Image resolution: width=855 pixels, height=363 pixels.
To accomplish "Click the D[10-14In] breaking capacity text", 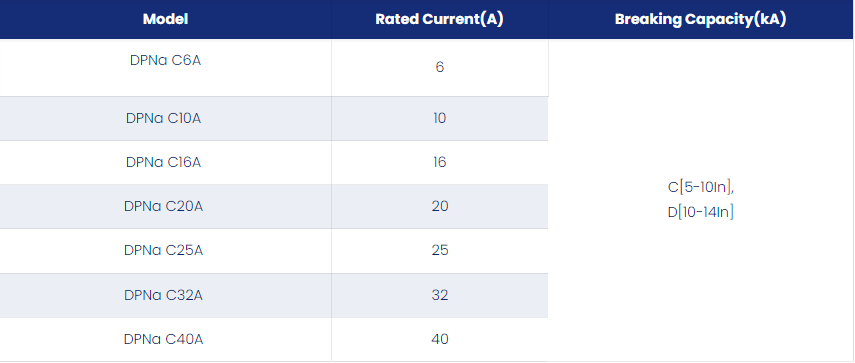I will [701, 213].
